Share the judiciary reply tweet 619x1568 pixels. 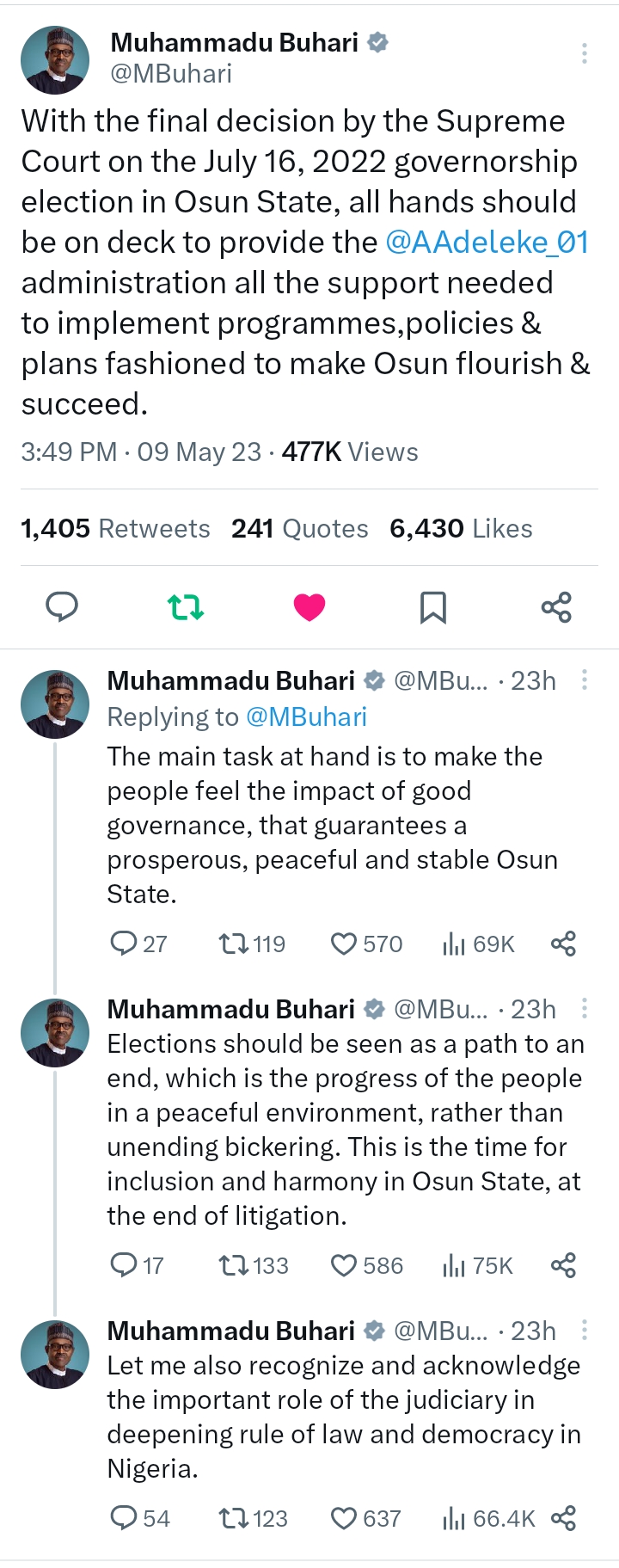(563, 1519)
